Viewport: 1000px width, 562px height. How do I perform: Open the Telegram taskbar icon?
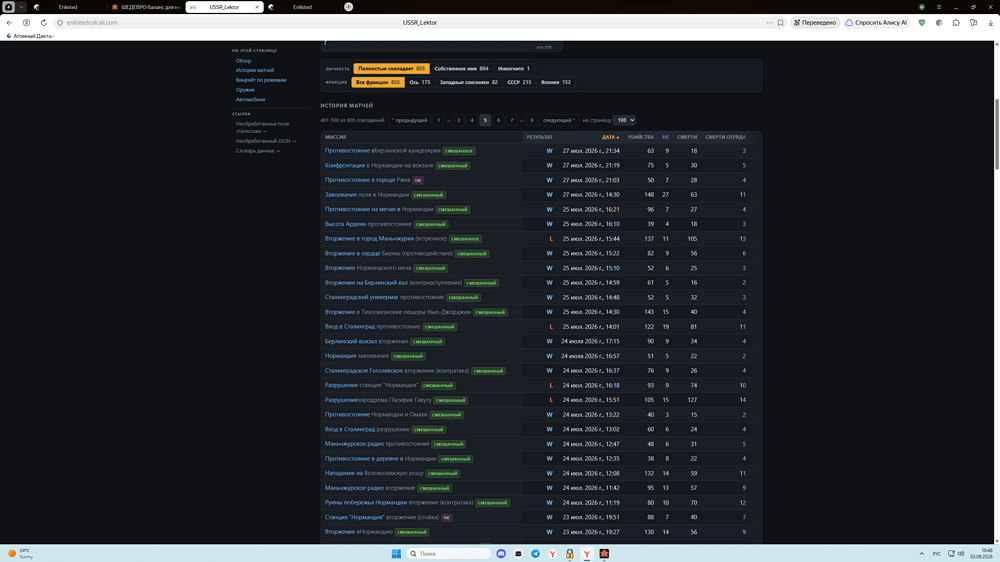pos(535,554)
